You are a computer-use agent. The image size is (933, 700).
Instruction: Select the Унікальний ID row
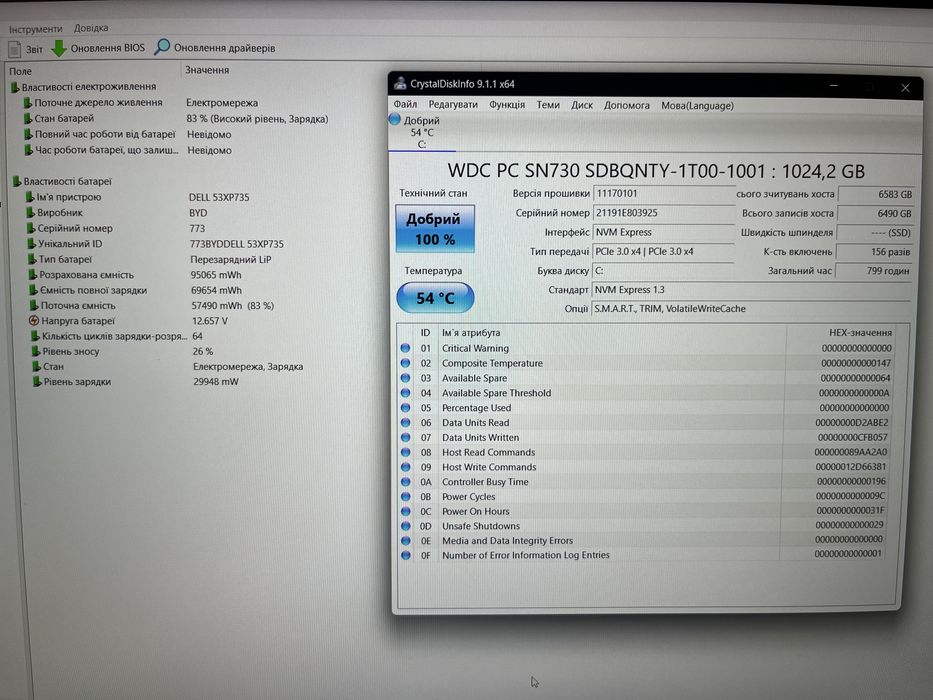point(155,244)
